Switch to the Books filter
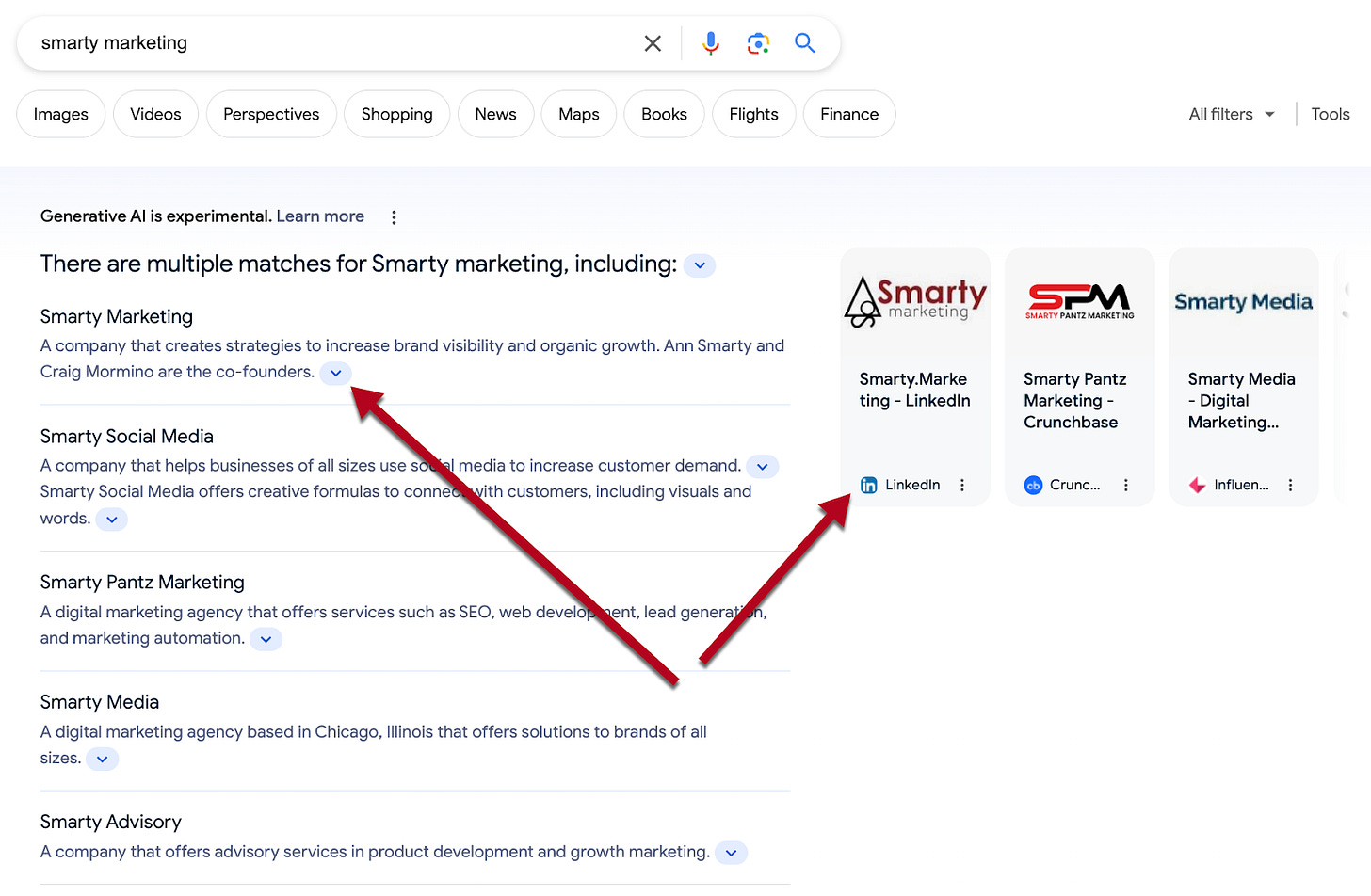Viewport: 1371px width, 896px height. click(x=665, y=114)
